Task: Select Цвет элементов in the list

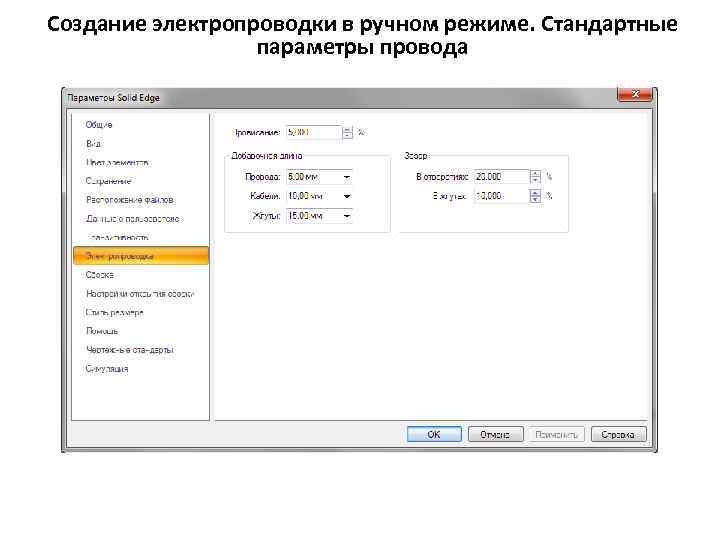Action: [117, 163]
